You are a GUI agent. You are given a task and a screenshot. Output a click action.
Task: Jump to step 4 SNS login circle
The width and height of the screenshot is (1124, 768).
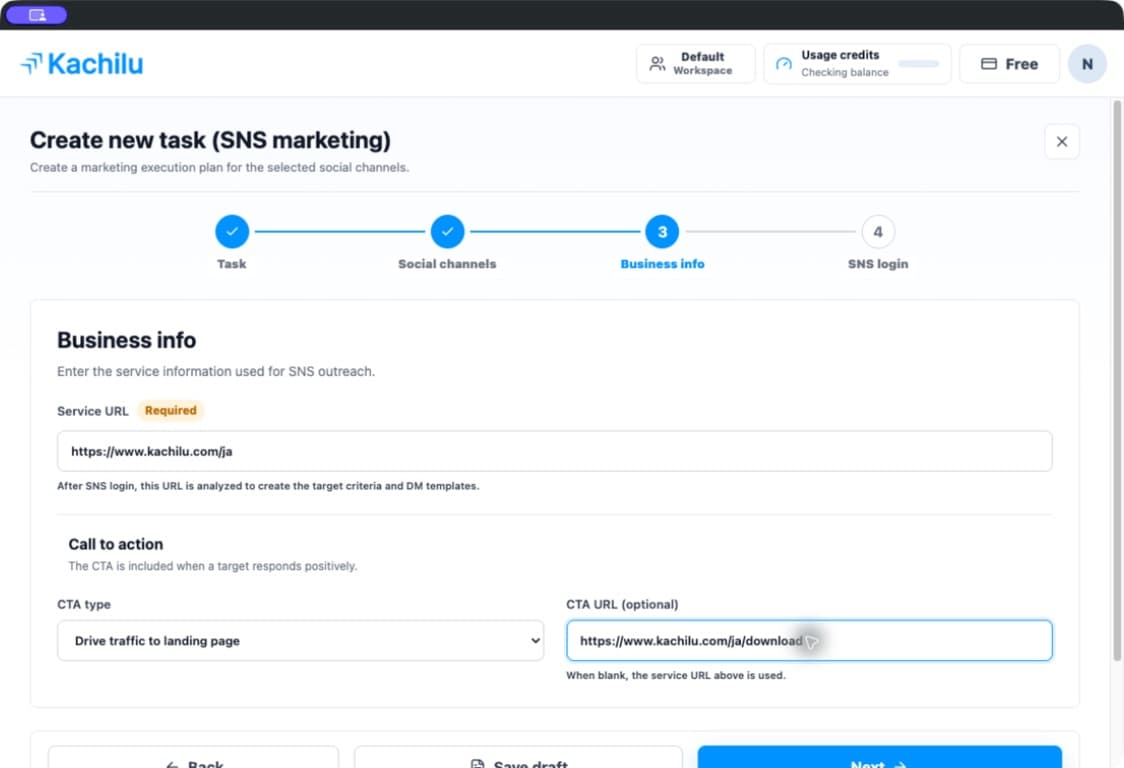(x=877, y=232)
